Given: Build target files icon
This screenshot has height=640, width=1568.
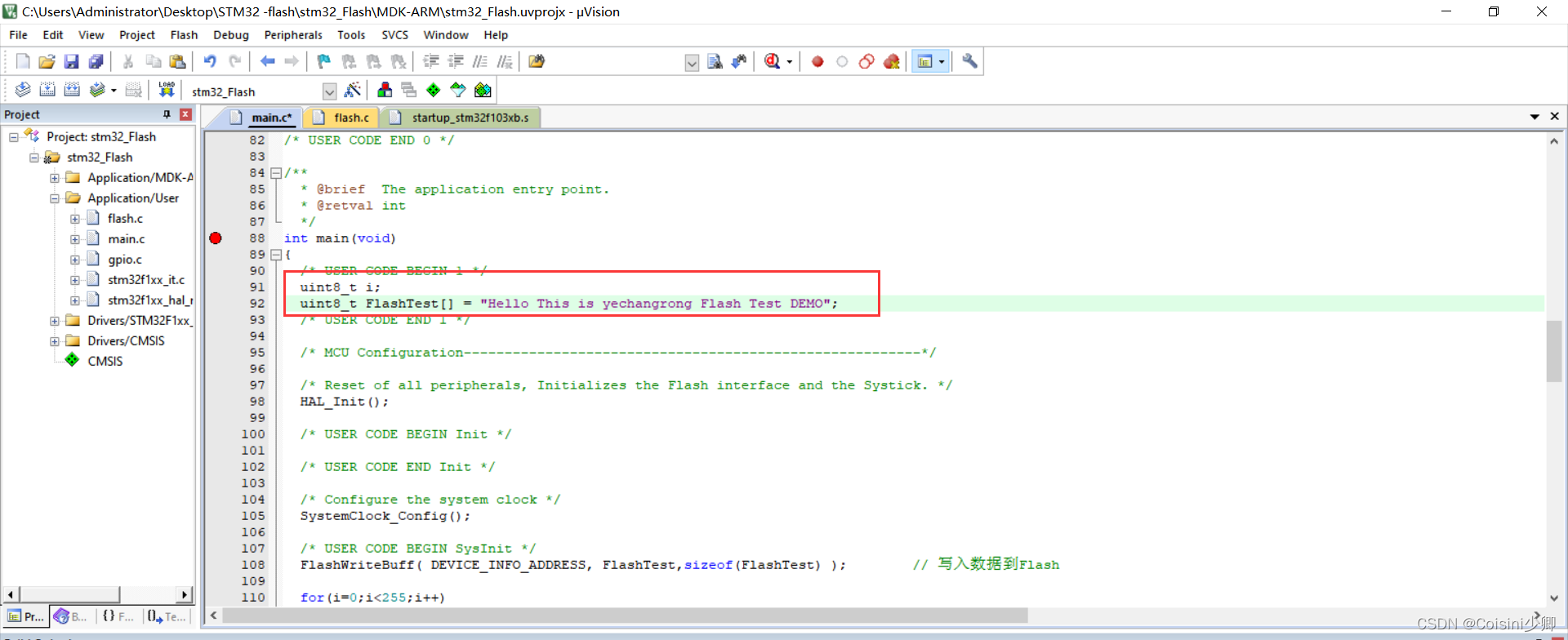Looking at the screenshot, I should 47,90.
